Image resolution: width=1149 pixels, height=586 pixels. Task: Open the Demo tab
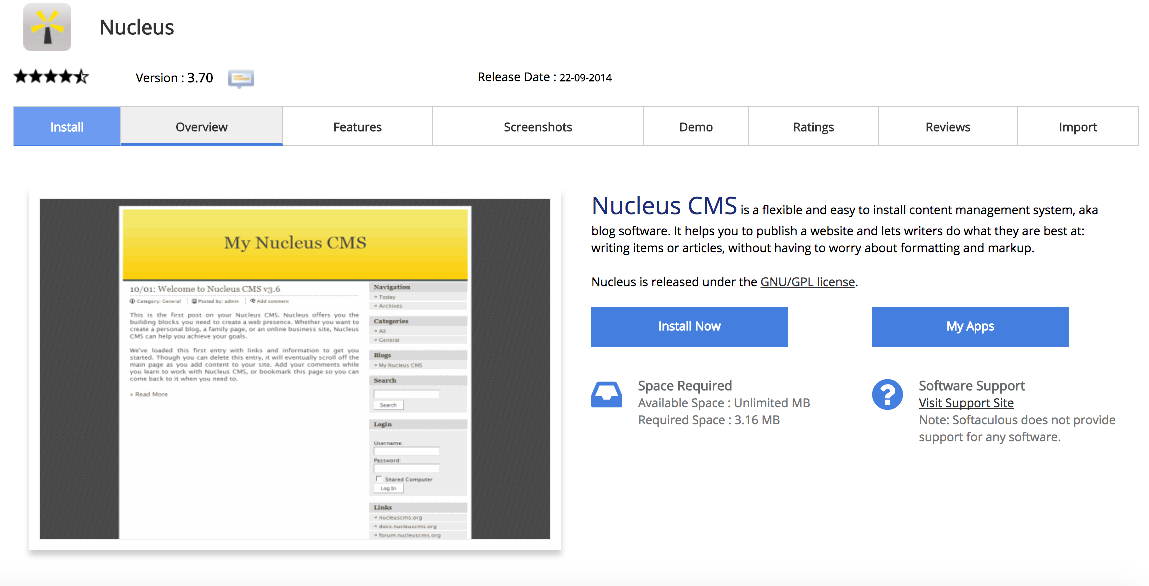coord(696,127)
